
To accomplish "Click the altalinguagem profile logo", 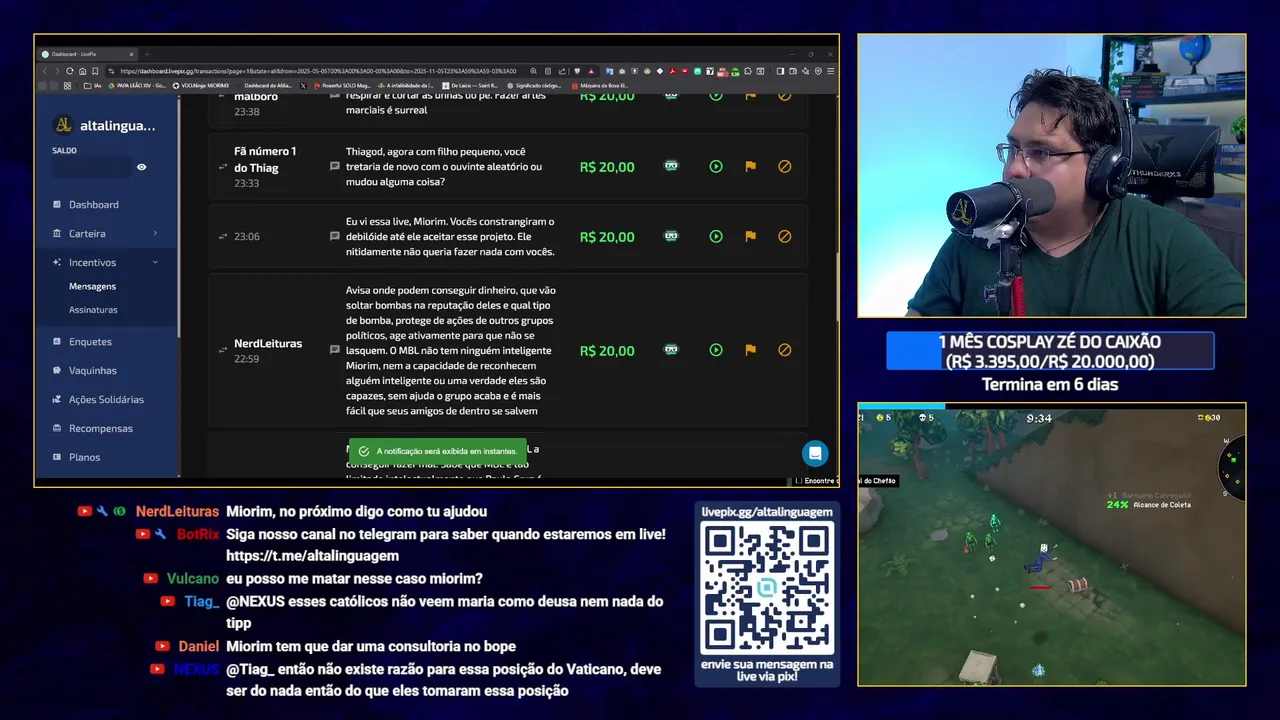I will pos(63,125).
